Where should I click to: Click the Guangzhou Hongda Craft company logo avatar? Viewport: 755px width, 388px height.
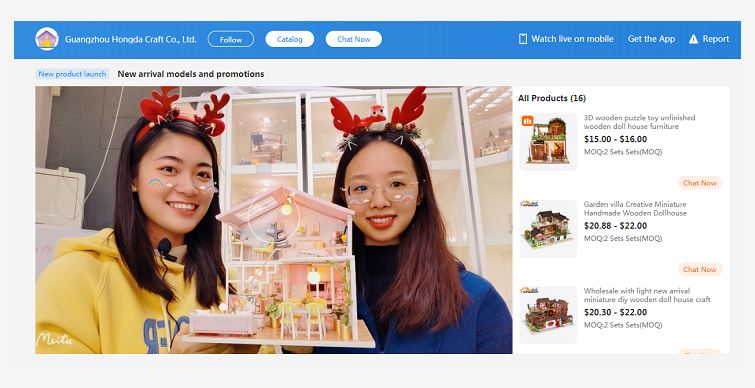point(47,39)
